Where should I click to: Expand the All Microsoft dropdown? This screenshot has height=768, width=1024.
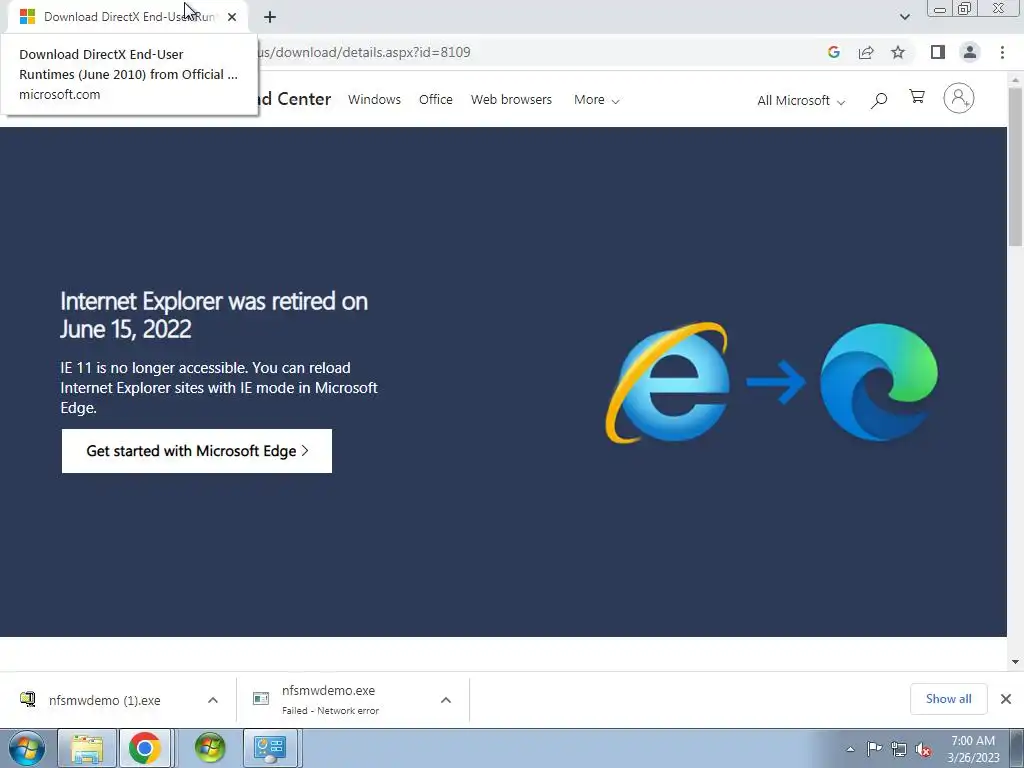click(x=801, y=101)
